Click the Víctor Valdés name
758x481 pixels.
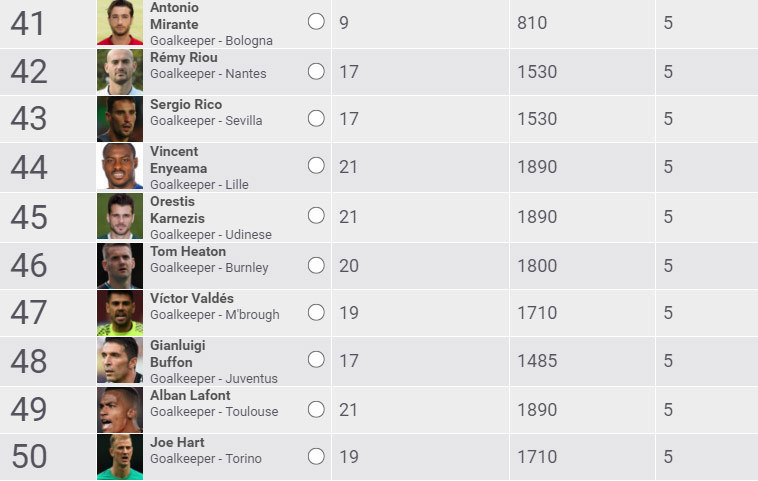(193, 298)
